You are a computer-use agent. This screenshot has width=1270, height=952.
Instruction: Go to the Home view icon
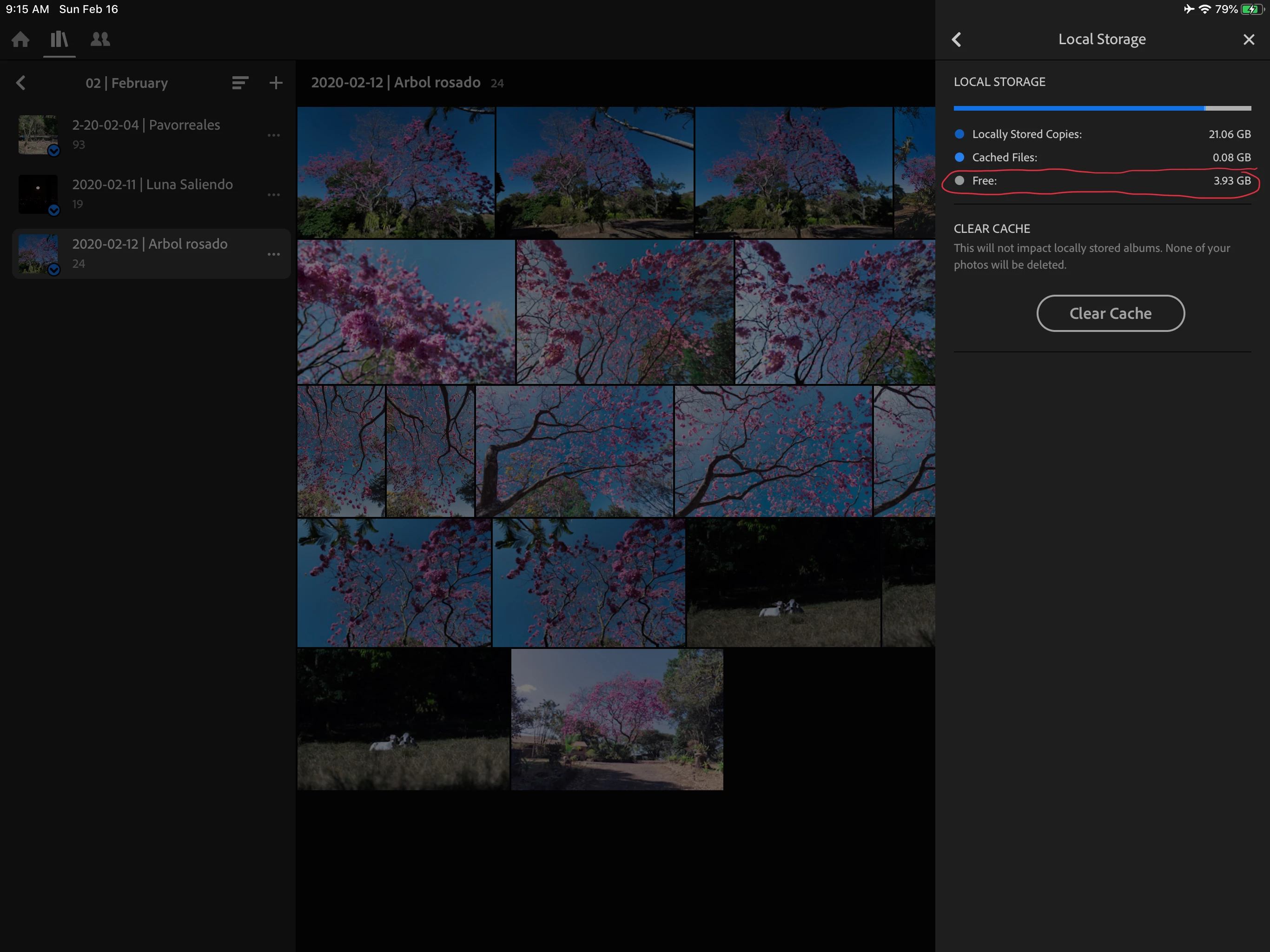[20, 40]
